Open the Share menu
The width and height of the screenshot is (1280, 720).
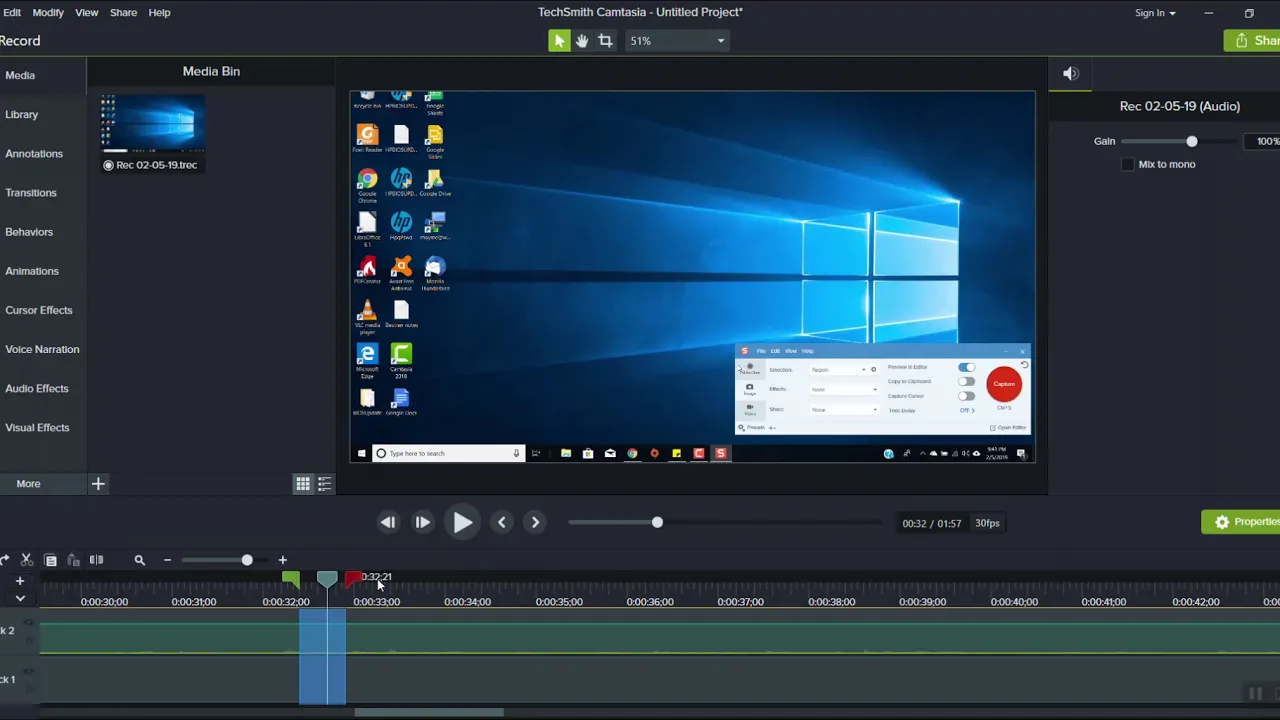tap(124, 12)
